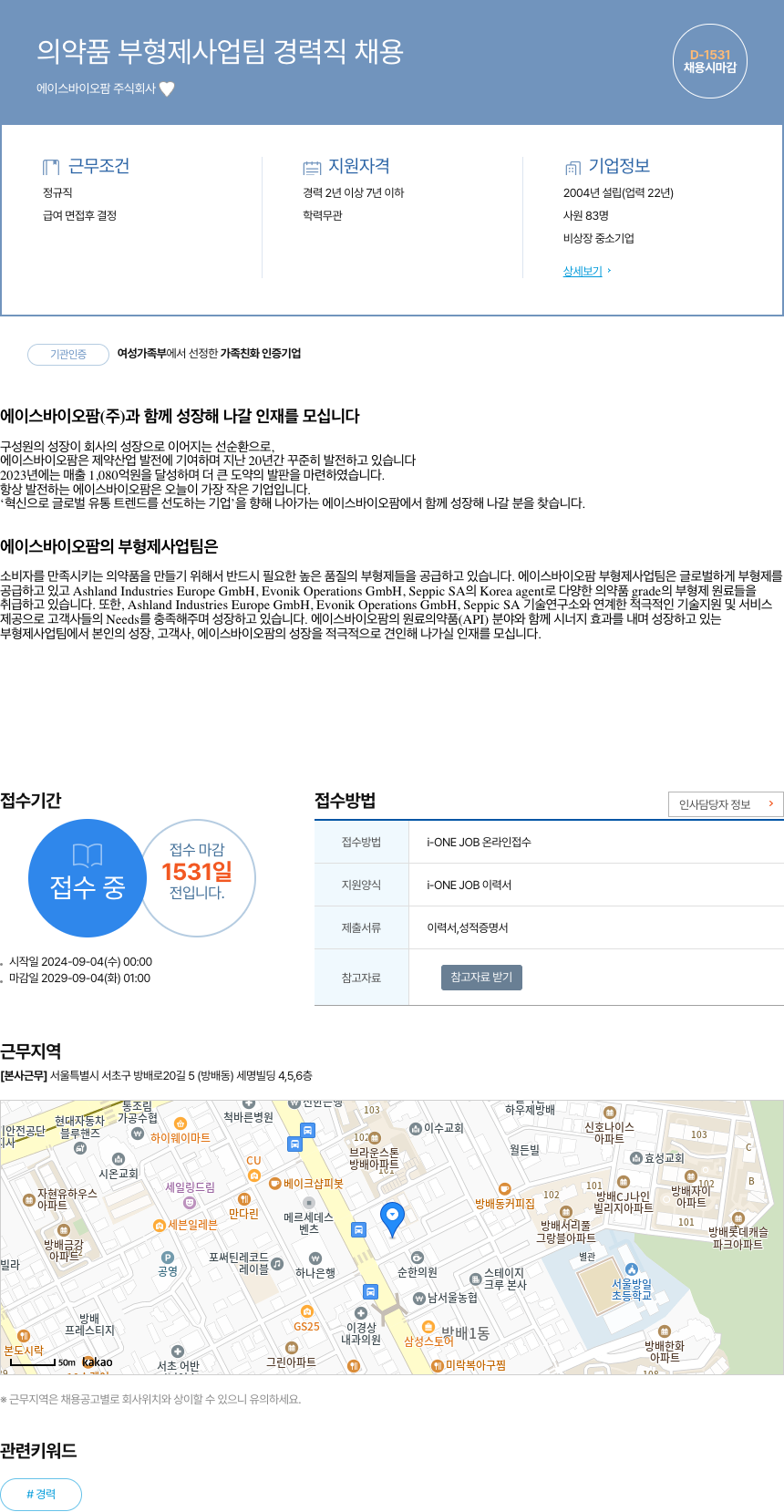
Task: Click the 지원자격 calendar icon
Action: point(312,168)
